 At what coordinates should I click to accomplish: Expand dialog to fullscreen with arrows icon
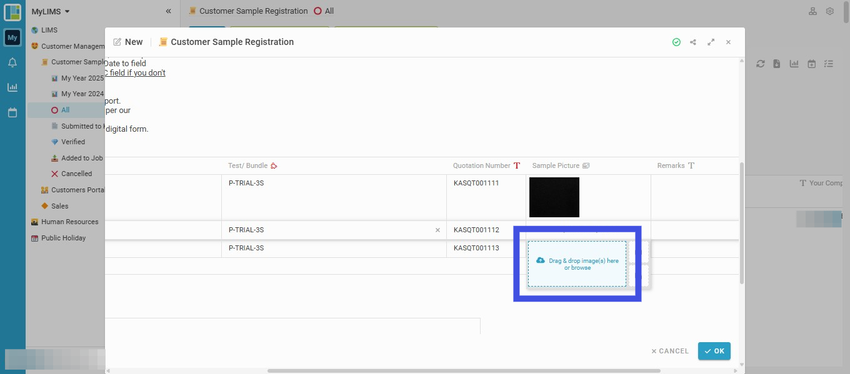click(711, 42)
